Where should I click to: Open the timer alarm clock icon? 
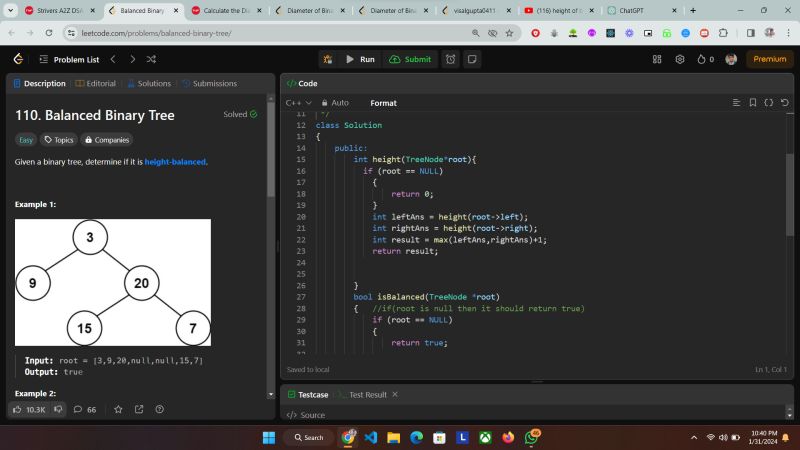pyautogui.click(x=451, y=59)
